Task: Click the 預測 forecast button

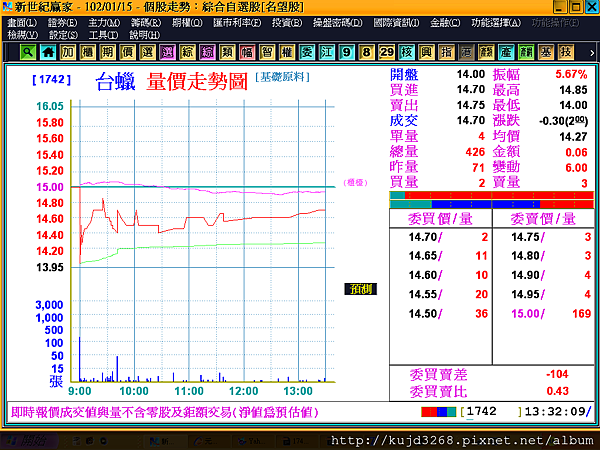Action: [360, 289]
